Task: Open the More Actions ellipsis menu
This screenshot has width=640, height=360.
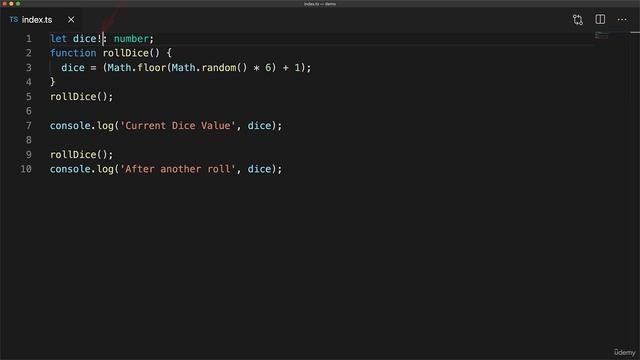Action: click(622, 20)
